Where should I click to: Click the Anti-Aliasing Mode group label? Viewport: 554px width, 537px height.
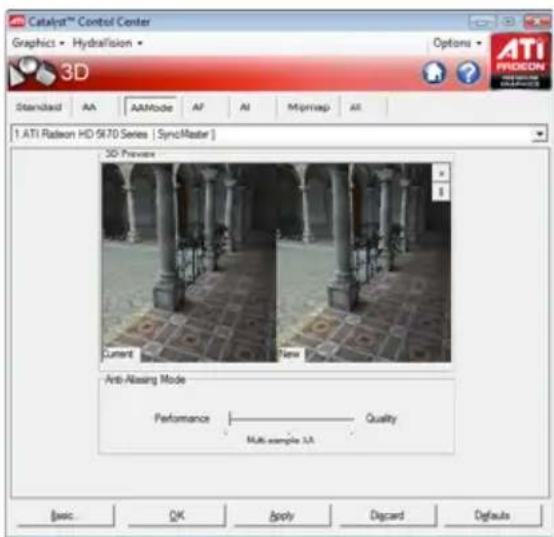click(145, 380)
